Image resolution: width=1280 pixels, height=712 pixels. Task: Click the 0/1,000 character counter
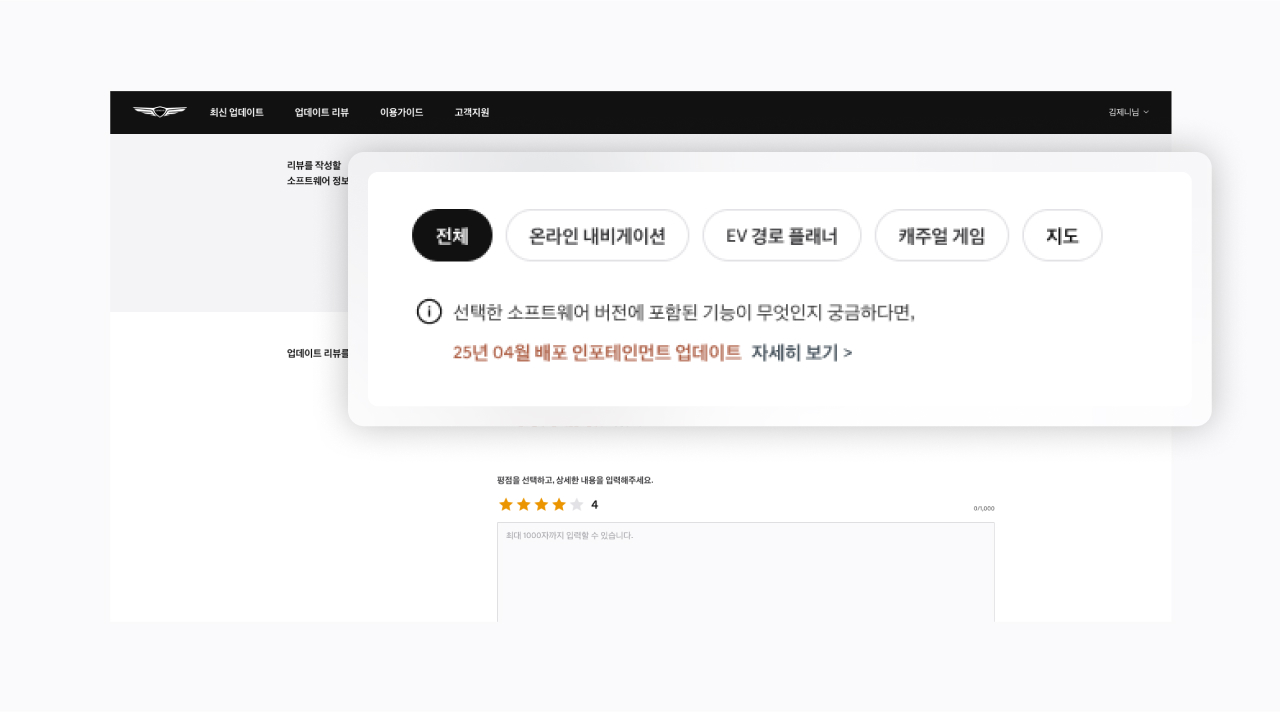[984, 509]
